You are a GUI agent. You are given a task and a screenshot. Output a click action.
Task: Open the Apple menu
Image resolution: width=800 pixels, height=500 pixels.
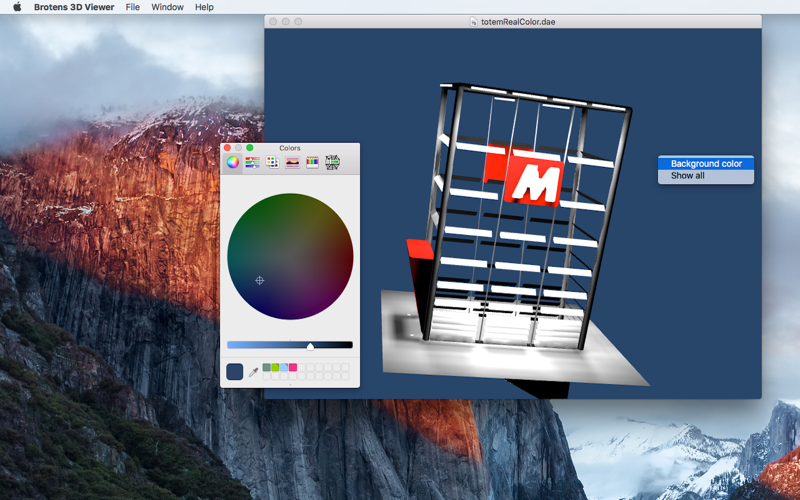[x=17, y=7]
